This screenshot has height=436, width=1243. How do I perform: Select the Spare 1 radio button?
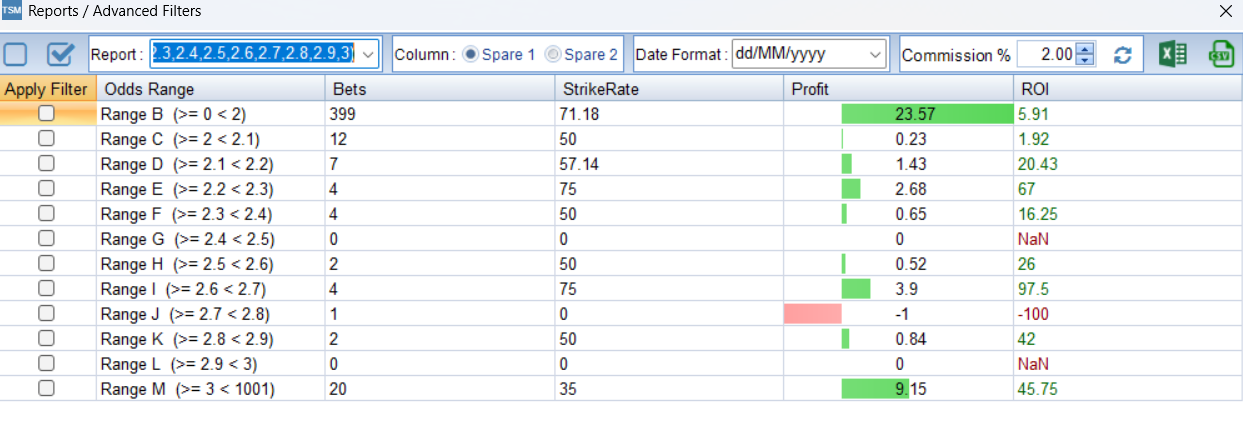click(x=470, y=55)
